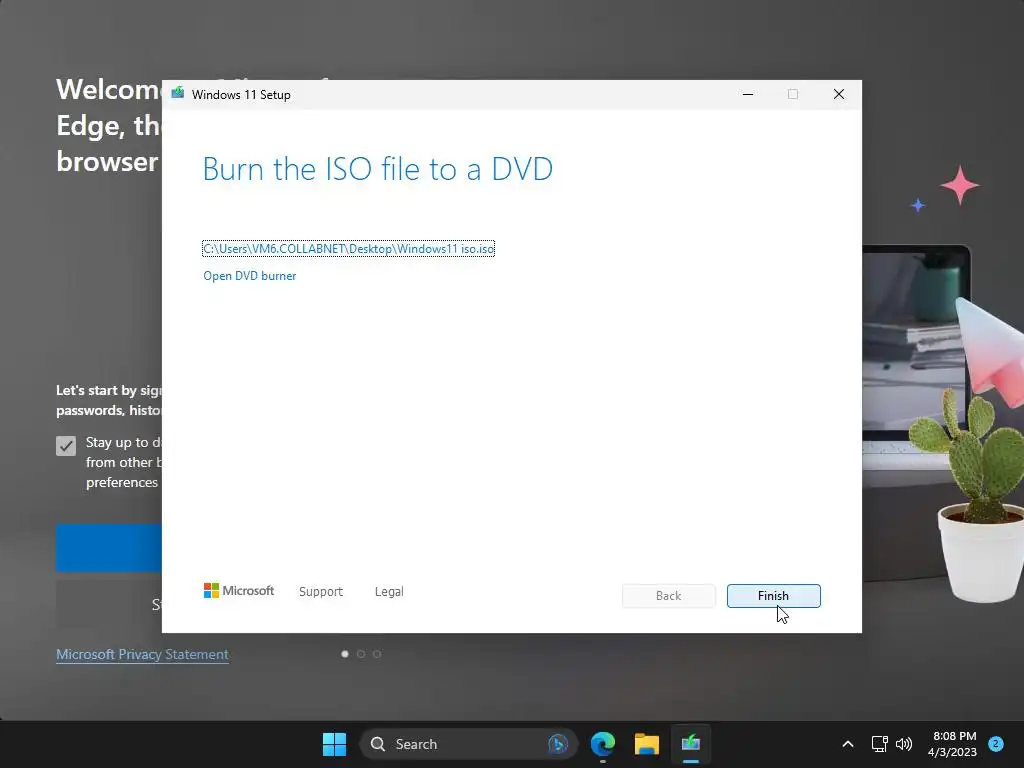The image size is (1024, 768).
Task: Toggle the Stay up to date checkbox in Edge
Action: [x=66, y=446]
